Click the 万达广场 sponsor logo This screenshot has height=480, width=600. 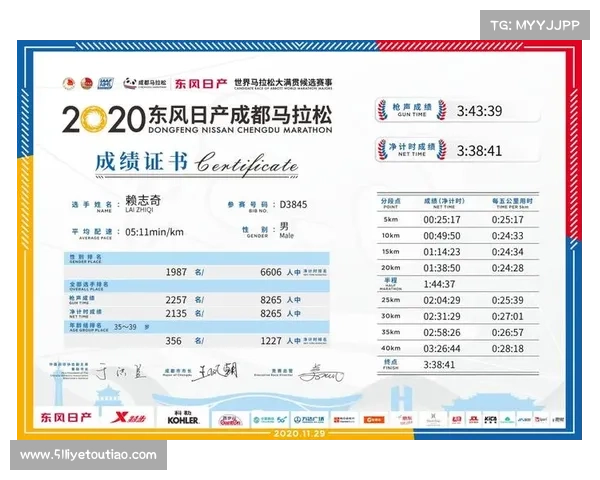point(309,420)
